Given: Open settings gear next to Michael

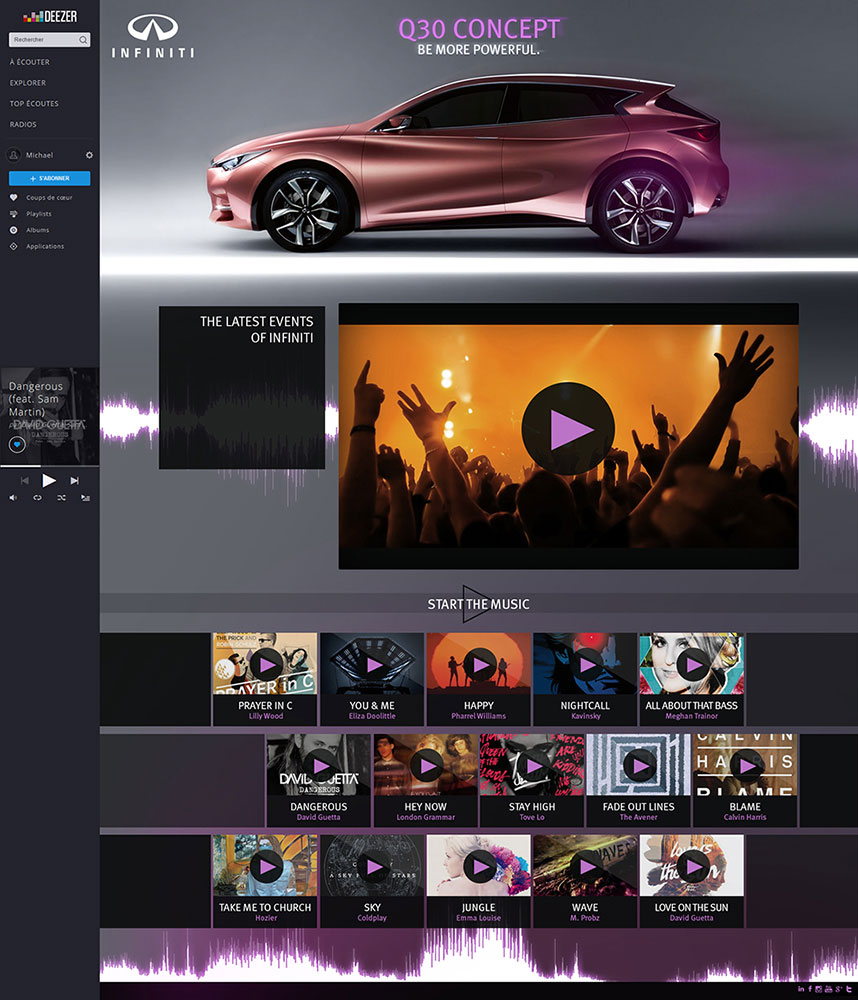Looking at the screenshot, I should tap(89, 155).
